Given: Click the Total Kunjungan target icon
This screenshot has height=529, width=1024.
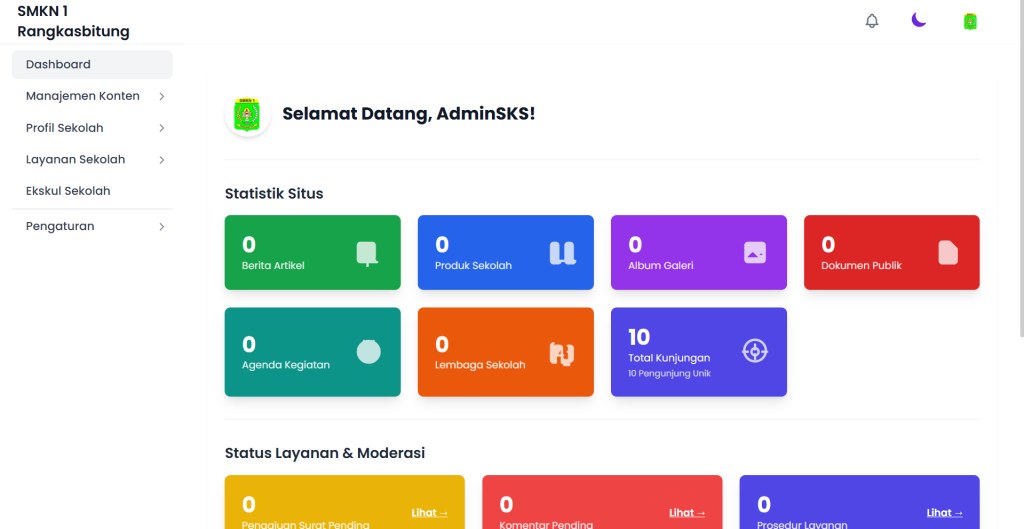Looking at the screenshot, I should (x=755, y=351).
